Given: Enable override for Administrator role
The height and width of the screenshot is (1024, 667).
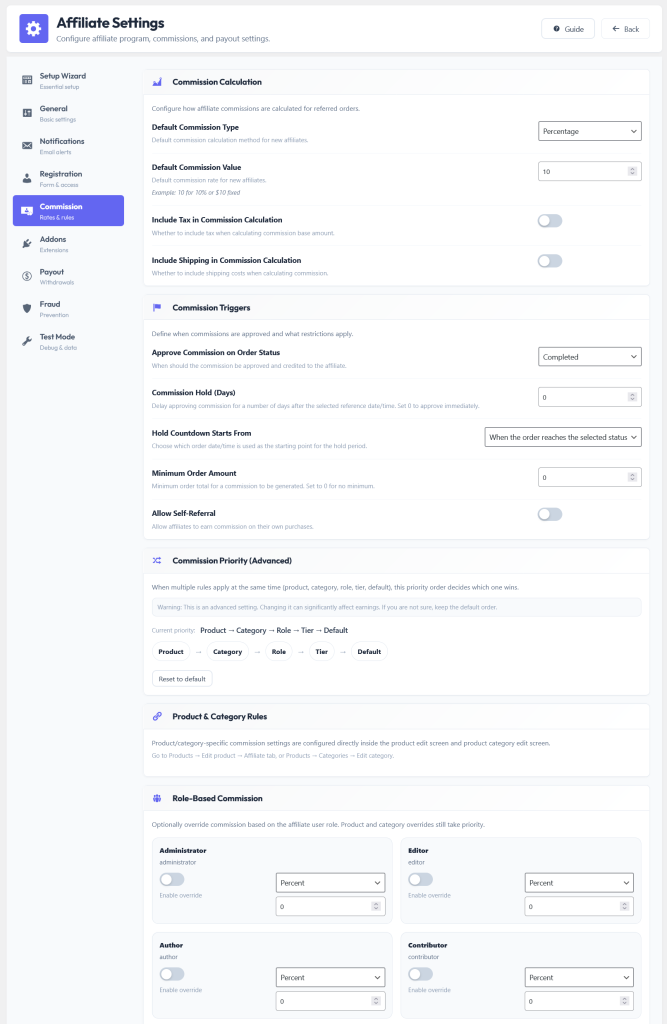Looking at the screenshot, I should [x=172, y=880].
